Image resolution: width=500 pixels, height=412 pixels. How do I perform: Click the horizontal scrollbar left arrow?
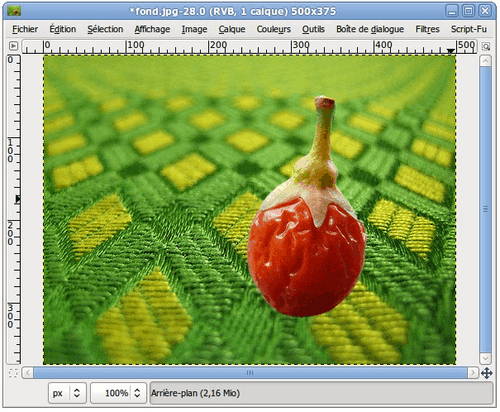coord(28,373)
